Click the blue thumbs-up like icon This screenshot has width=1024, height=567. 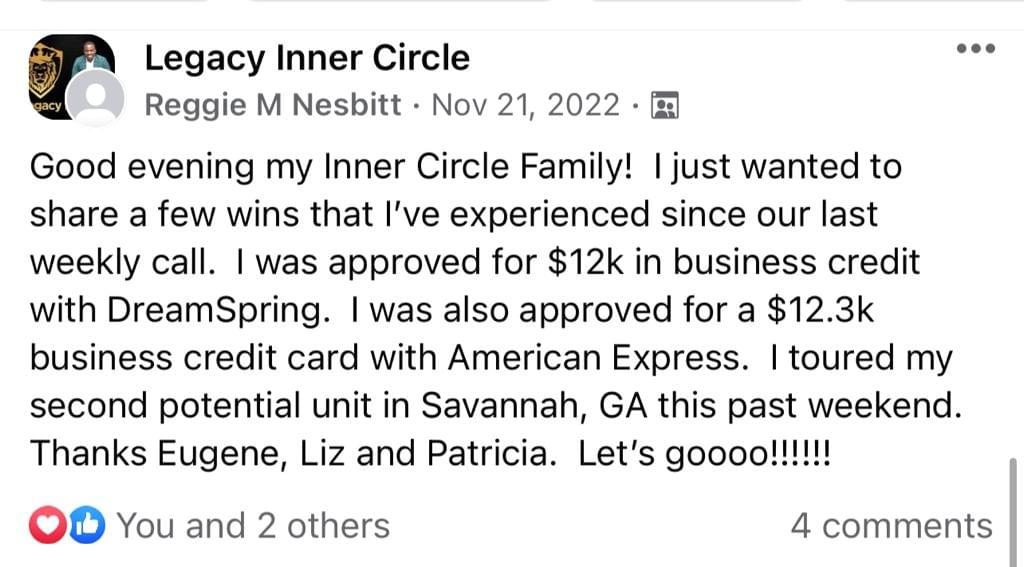pos(87,525)
